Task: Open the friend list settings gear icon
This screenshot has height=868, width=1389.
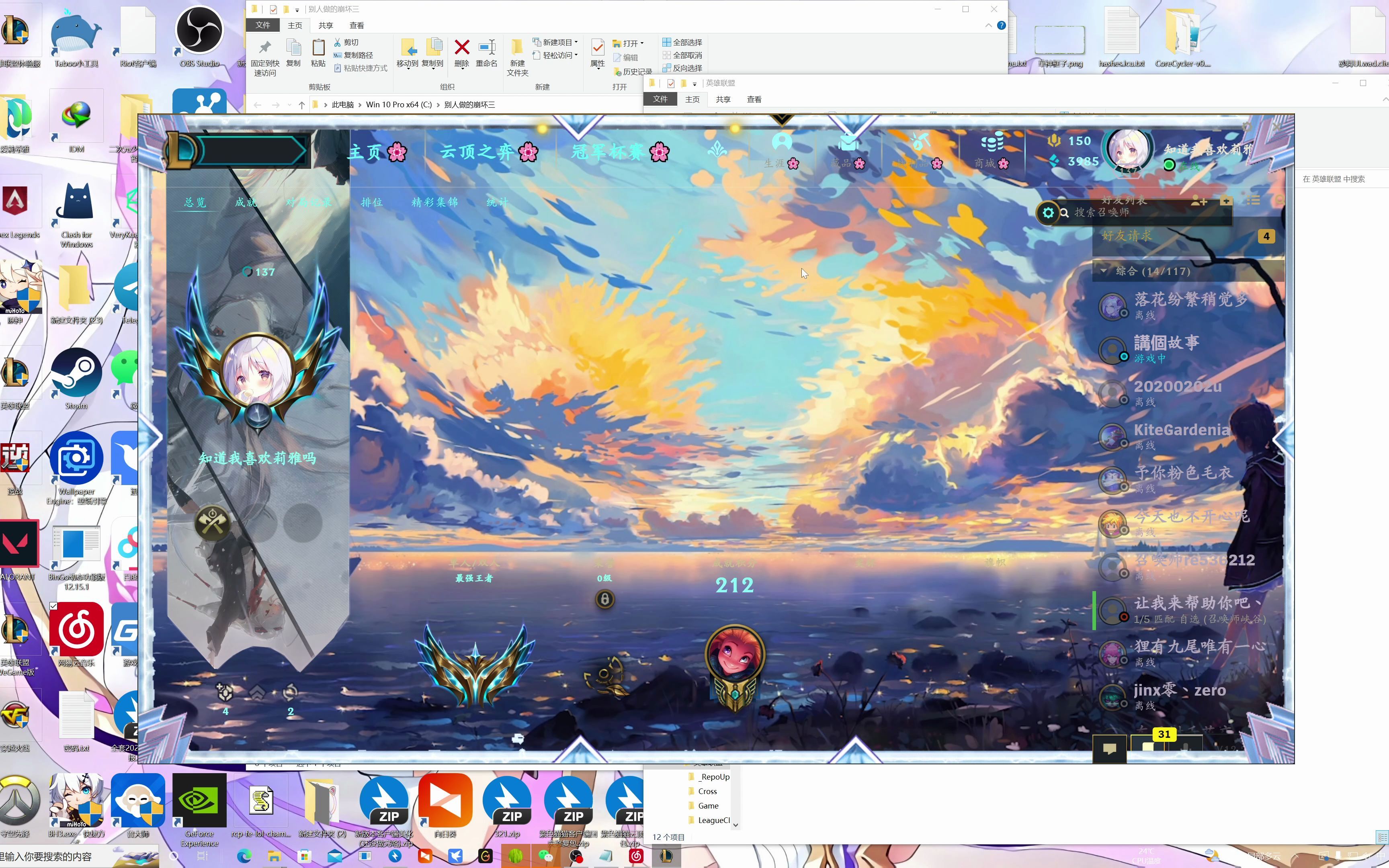Action: (1047, 213)
